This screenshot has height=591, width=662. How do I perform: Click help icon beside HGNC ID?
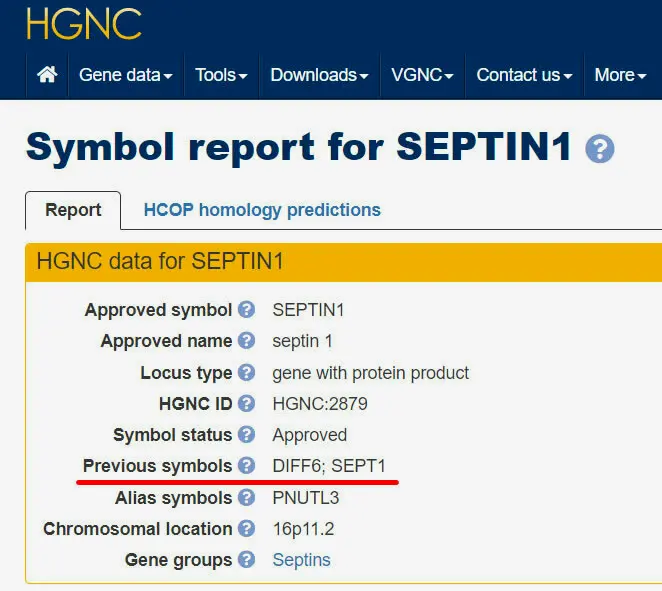click(x=246, y=403)
